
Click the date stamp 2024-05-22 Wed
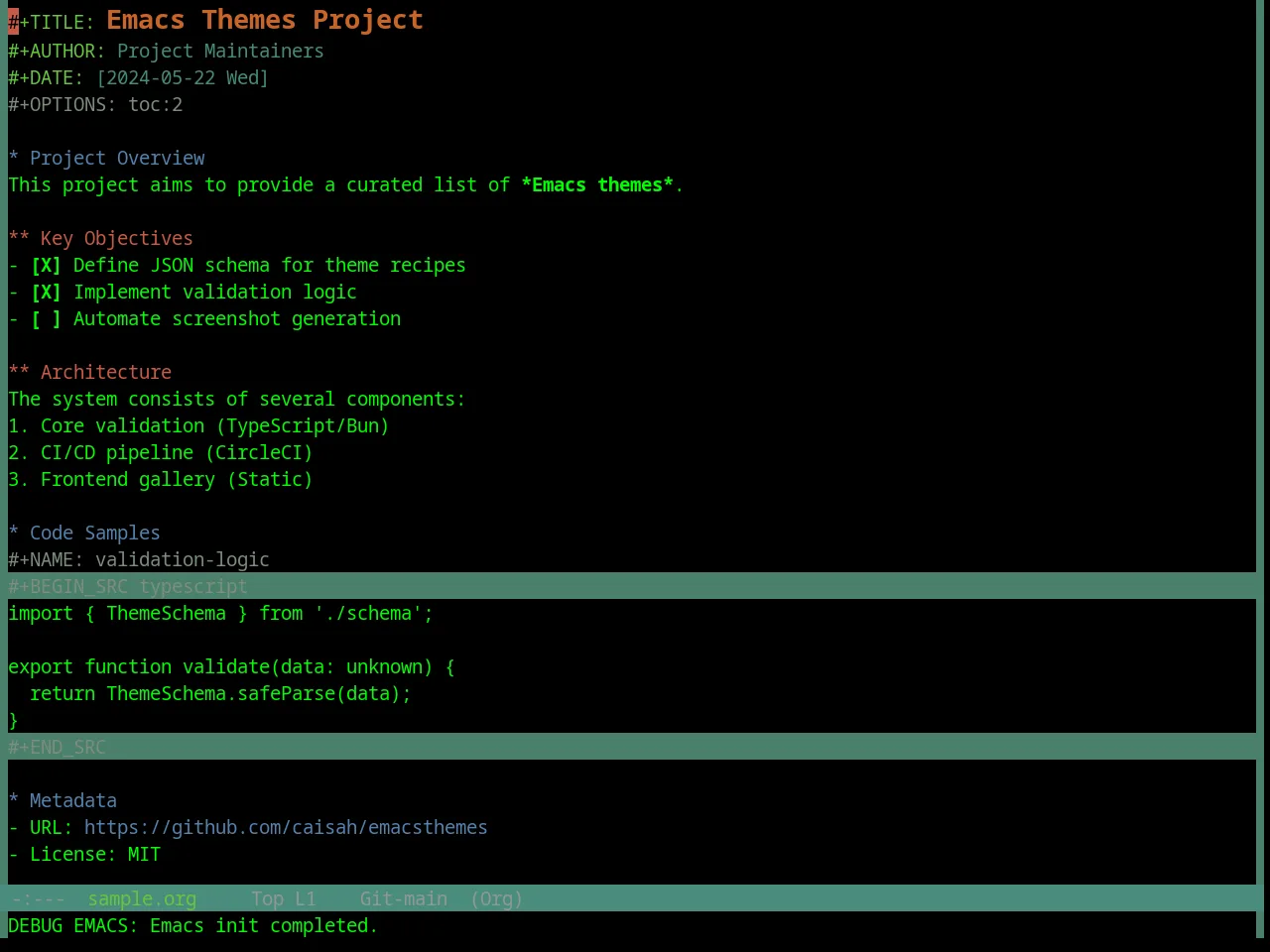[183, 78]
